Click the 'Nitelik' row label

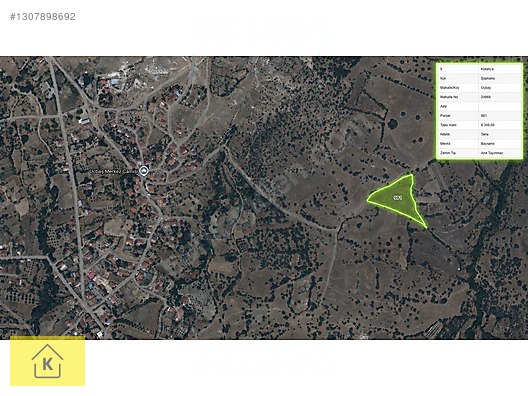(x=444, y=134)
